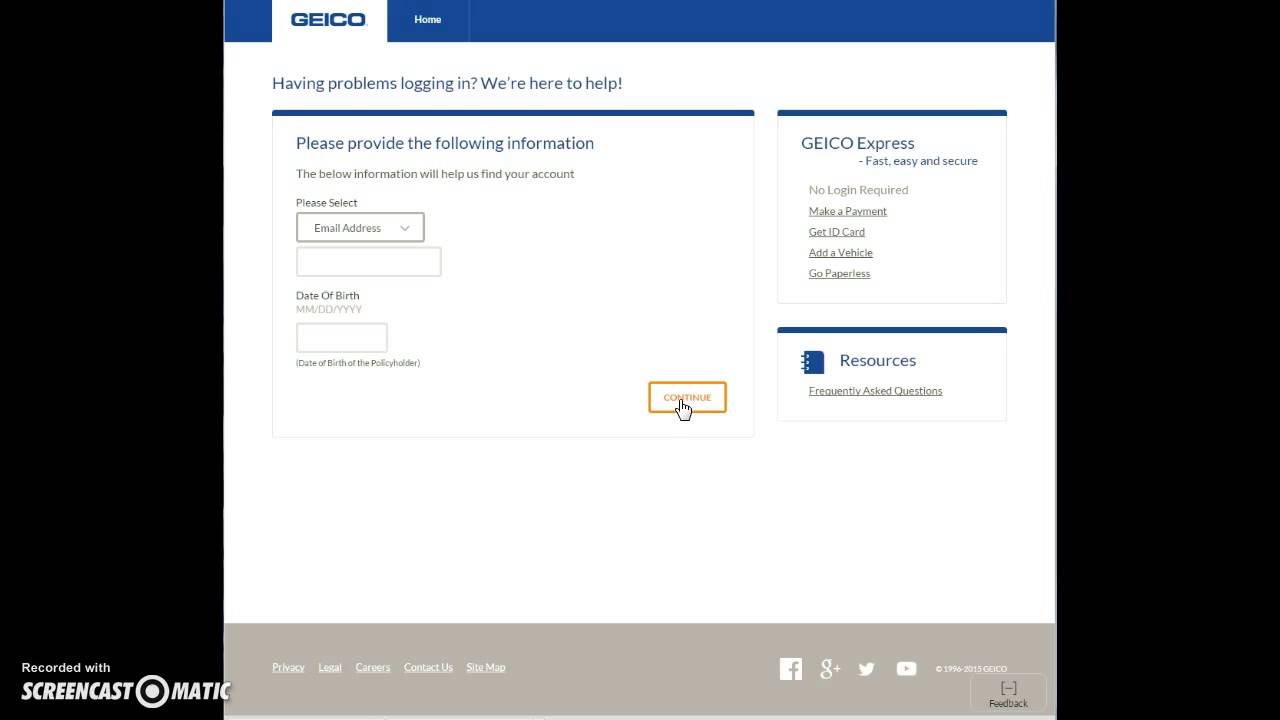Open the Twitter bird icon
Image resolution: width=1280 pixels, height=720 pixels.
point(867,669)
